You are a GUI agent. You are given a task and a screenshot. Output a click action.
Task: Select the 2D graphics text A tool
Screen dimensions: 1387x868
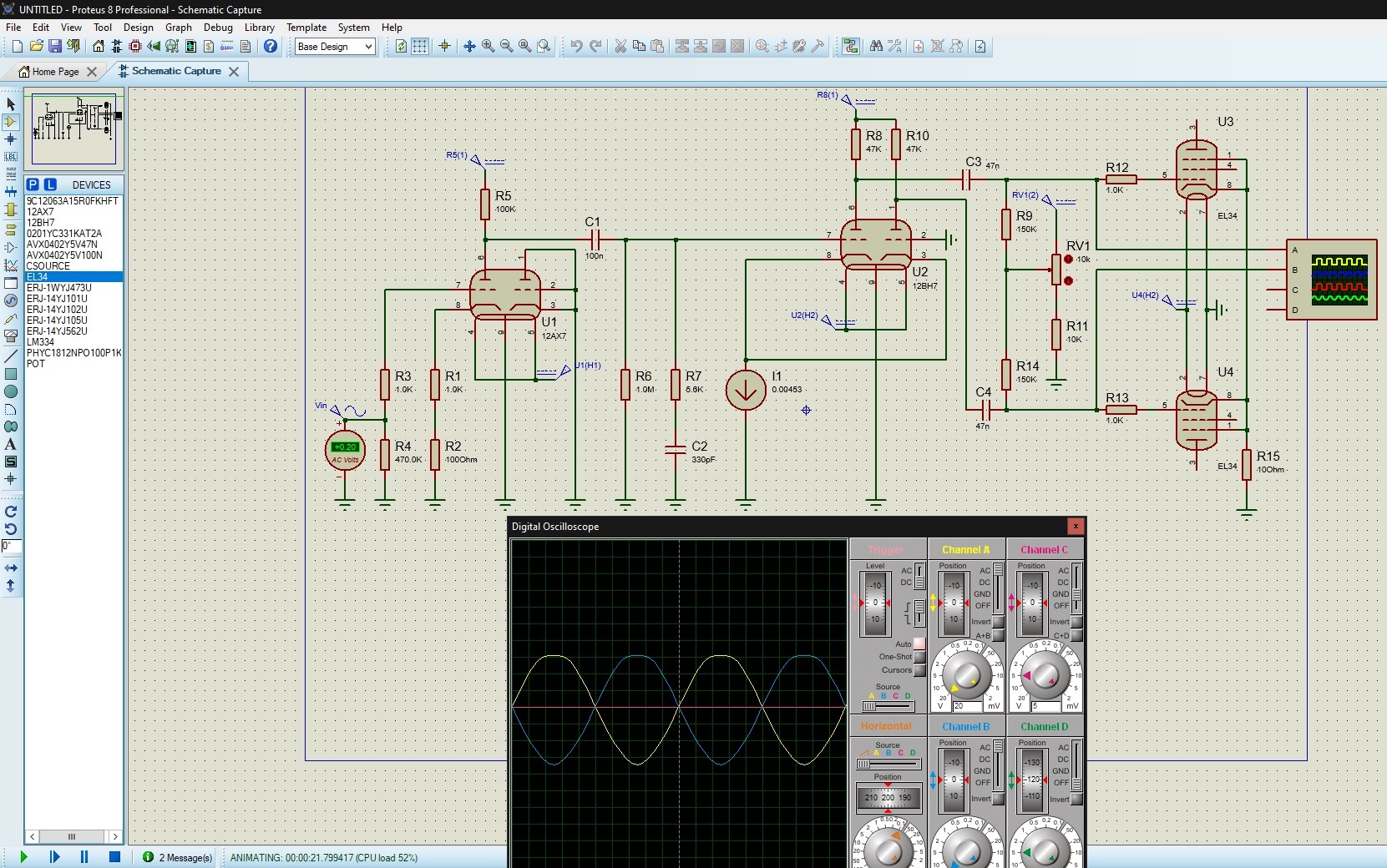(x=11, y=444)
